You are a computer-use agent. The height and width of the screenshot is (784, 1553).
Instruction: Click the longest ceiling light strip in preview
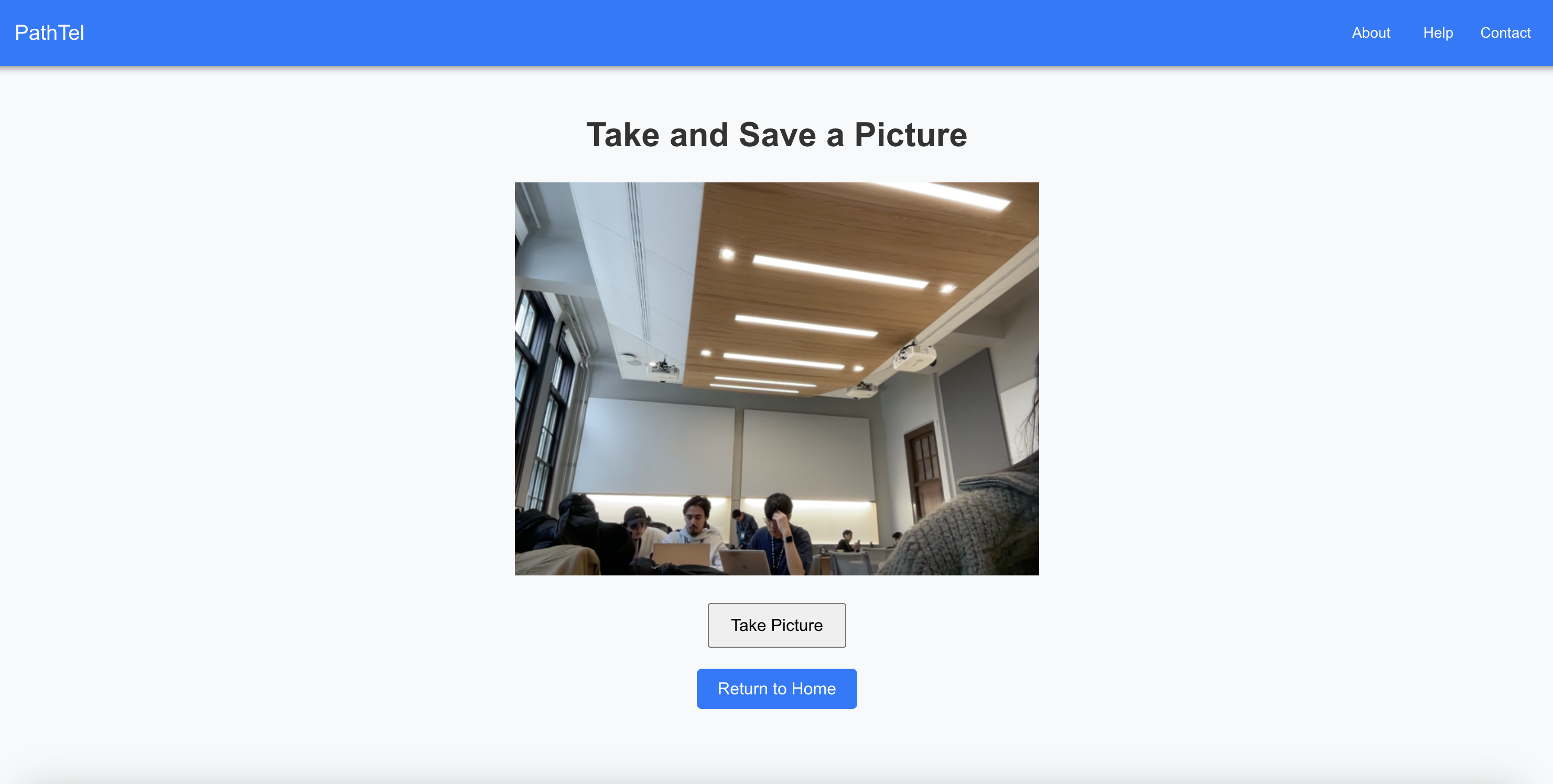click(x=840, y=272)
